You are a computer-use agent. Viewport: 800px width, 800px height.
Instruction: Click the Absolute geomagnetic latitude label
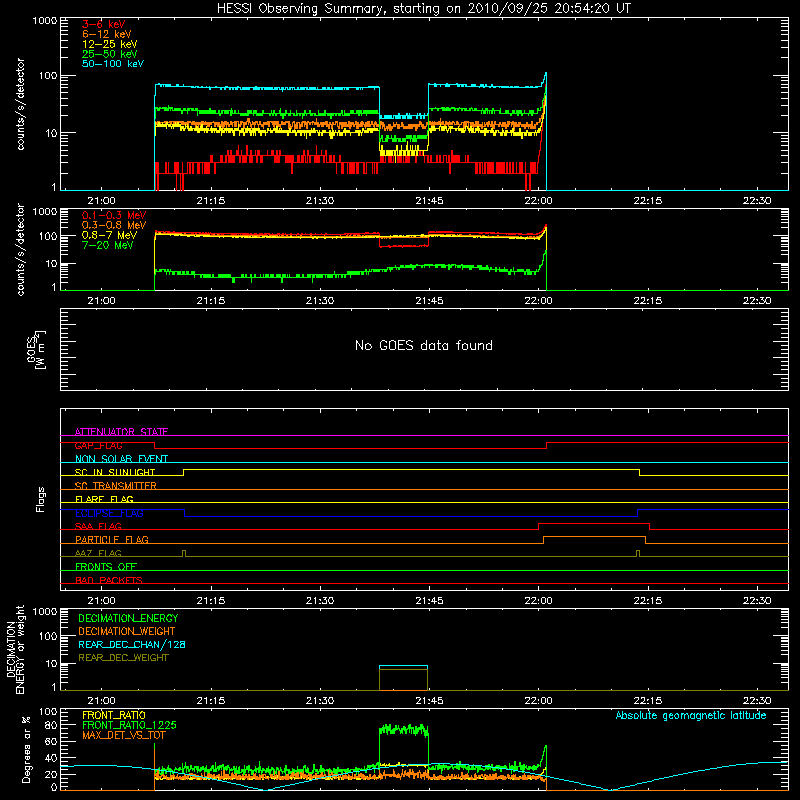pyautogui.click(x=691, y=715)
